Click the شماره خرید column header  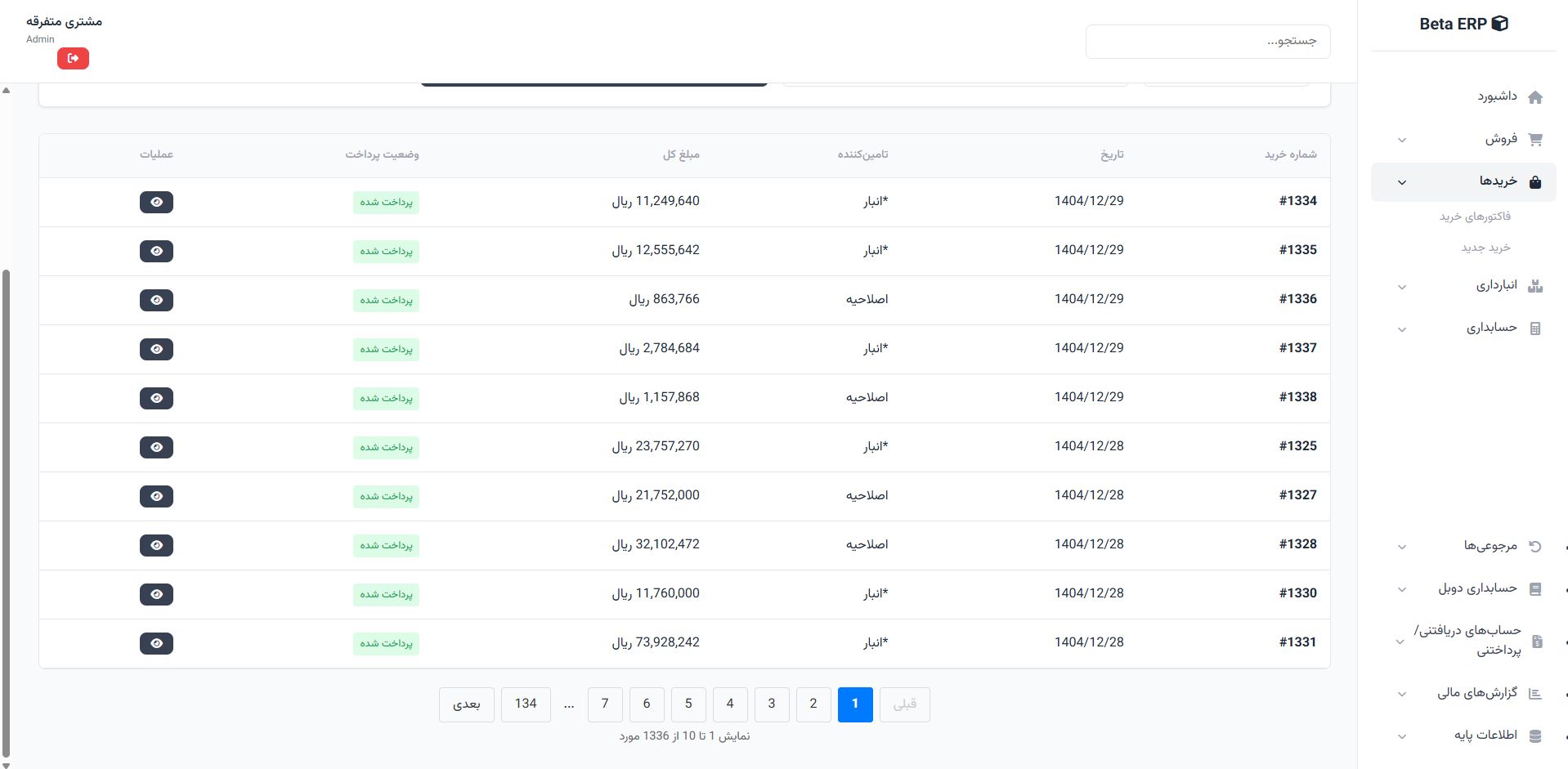pos(1291,154)
